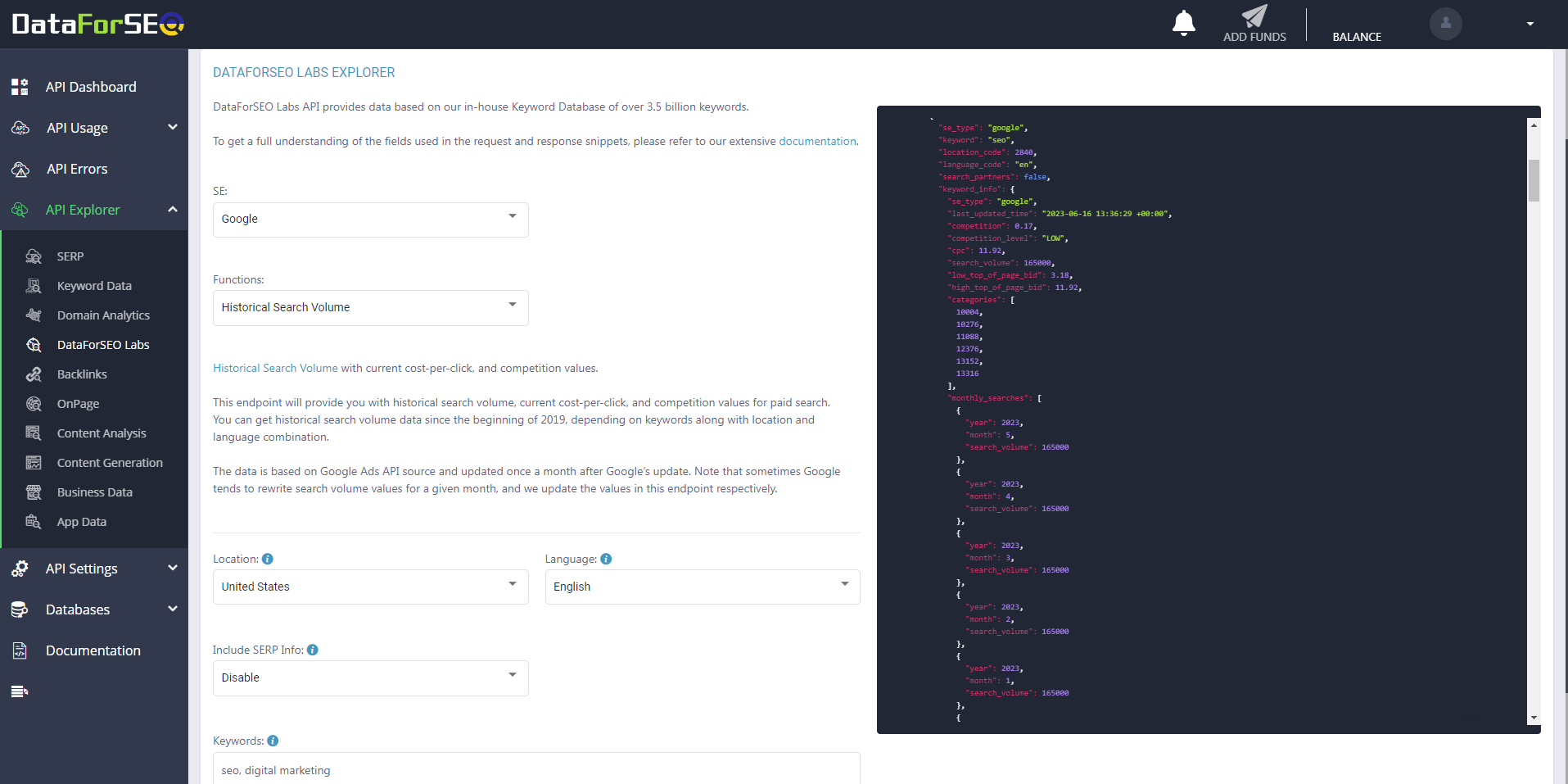The height and width of the screenshot is (784, 1568).
Task: Open the English language dropdown
Action: click(702, 587)
